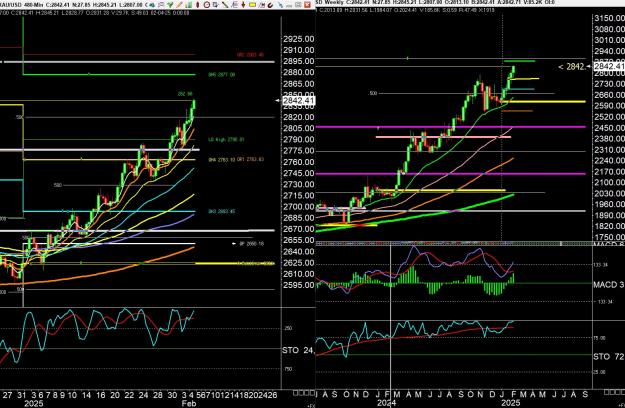Click the STO 72 label in the weekly chart

tap(609, 356)
